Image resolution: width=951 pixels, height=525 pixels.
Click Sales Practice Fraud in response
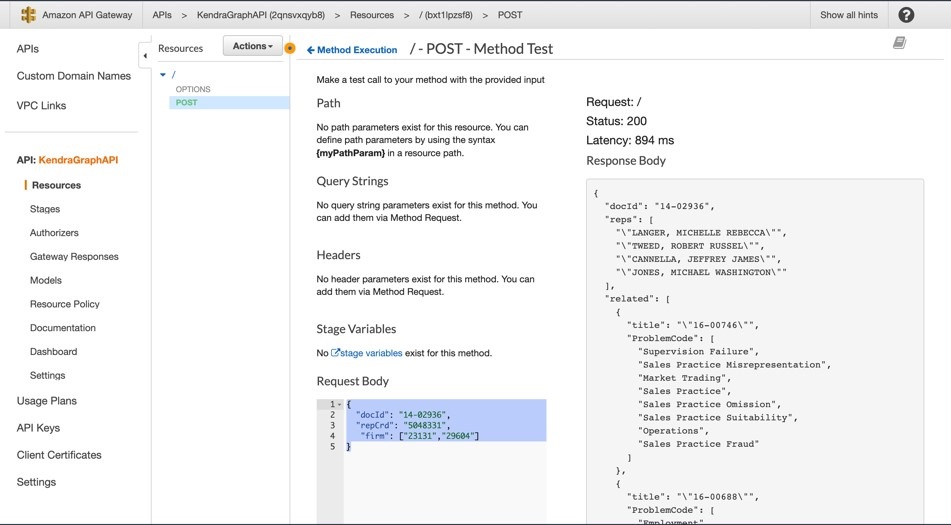click(x=698, y=444)
